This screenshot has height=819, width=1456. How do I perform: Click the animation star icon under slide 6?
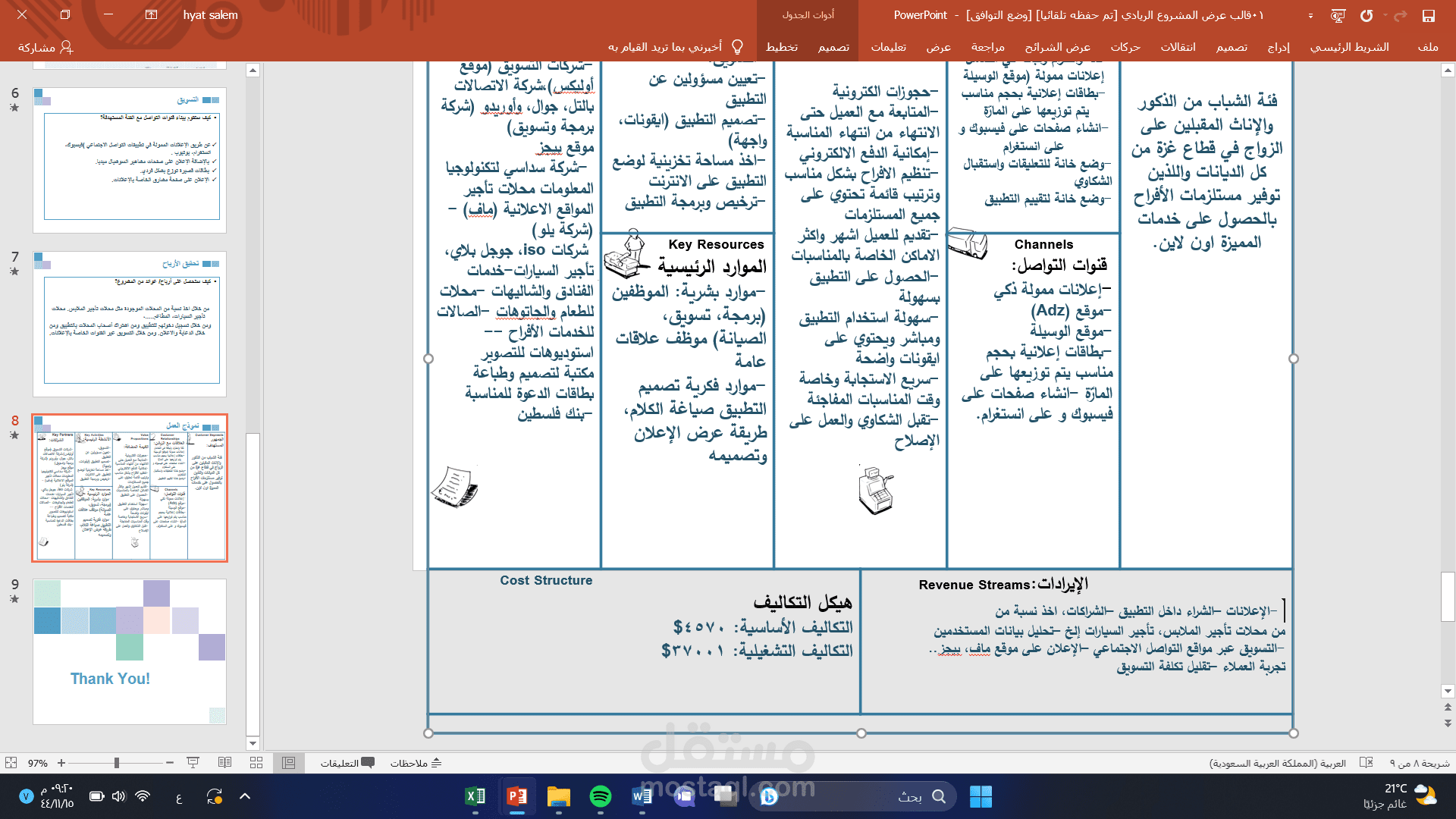[14, 108]
